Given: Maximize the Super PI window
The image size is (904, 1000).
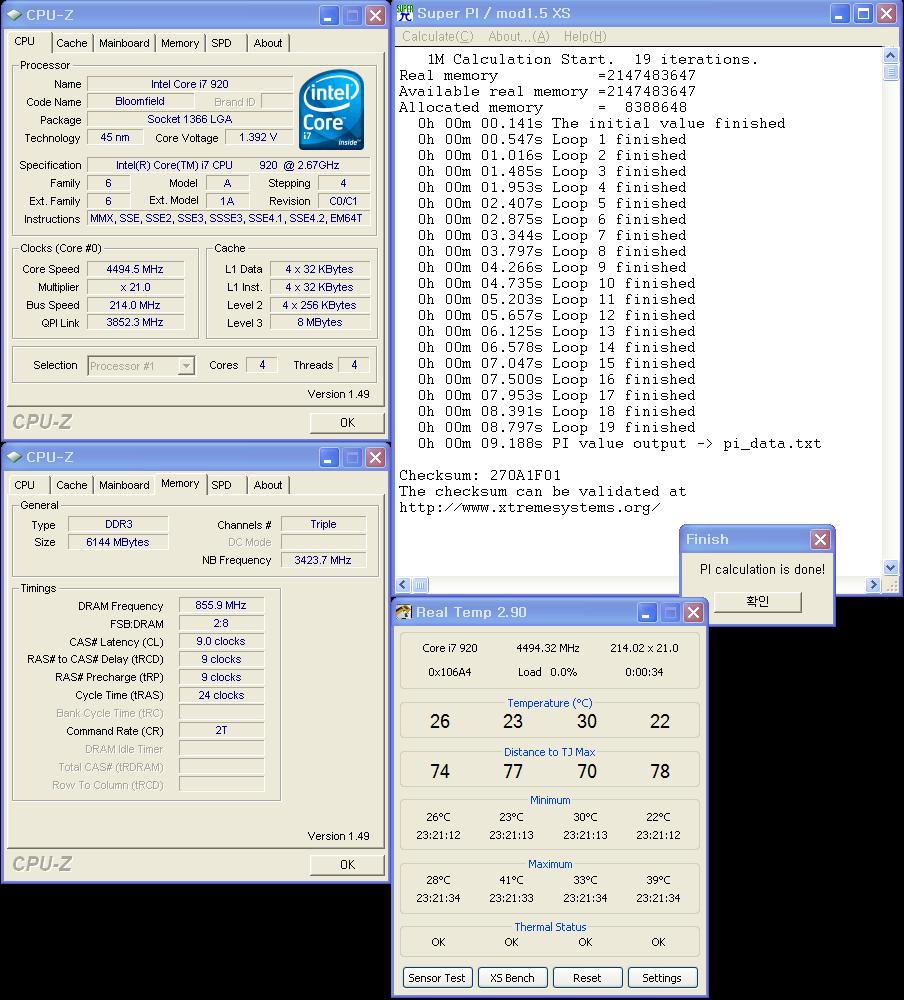Looking at the screenshot, I should click(x=863, y=14).
